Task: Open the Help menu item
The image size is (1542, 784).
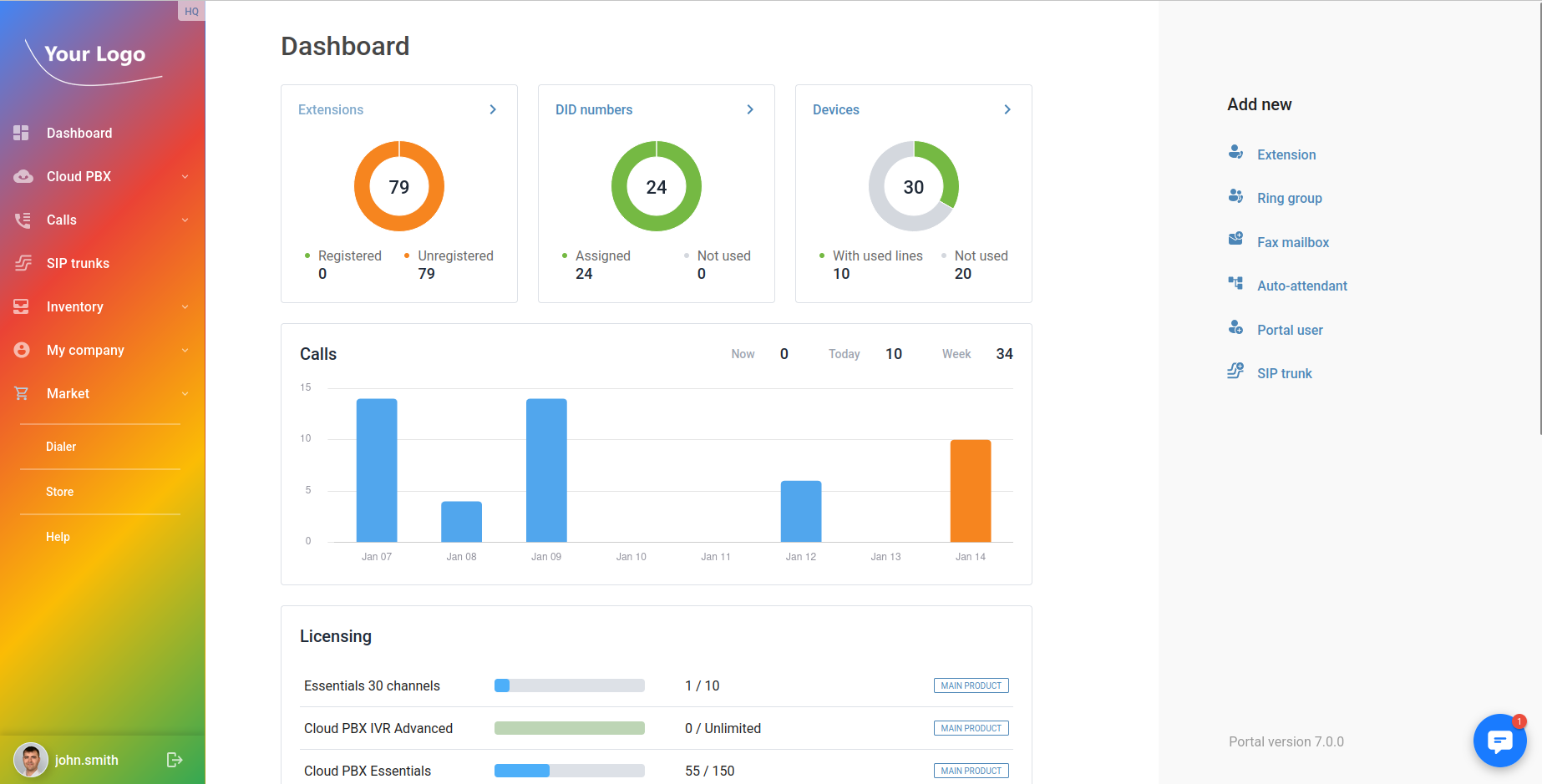Action: tap(58, 537)
